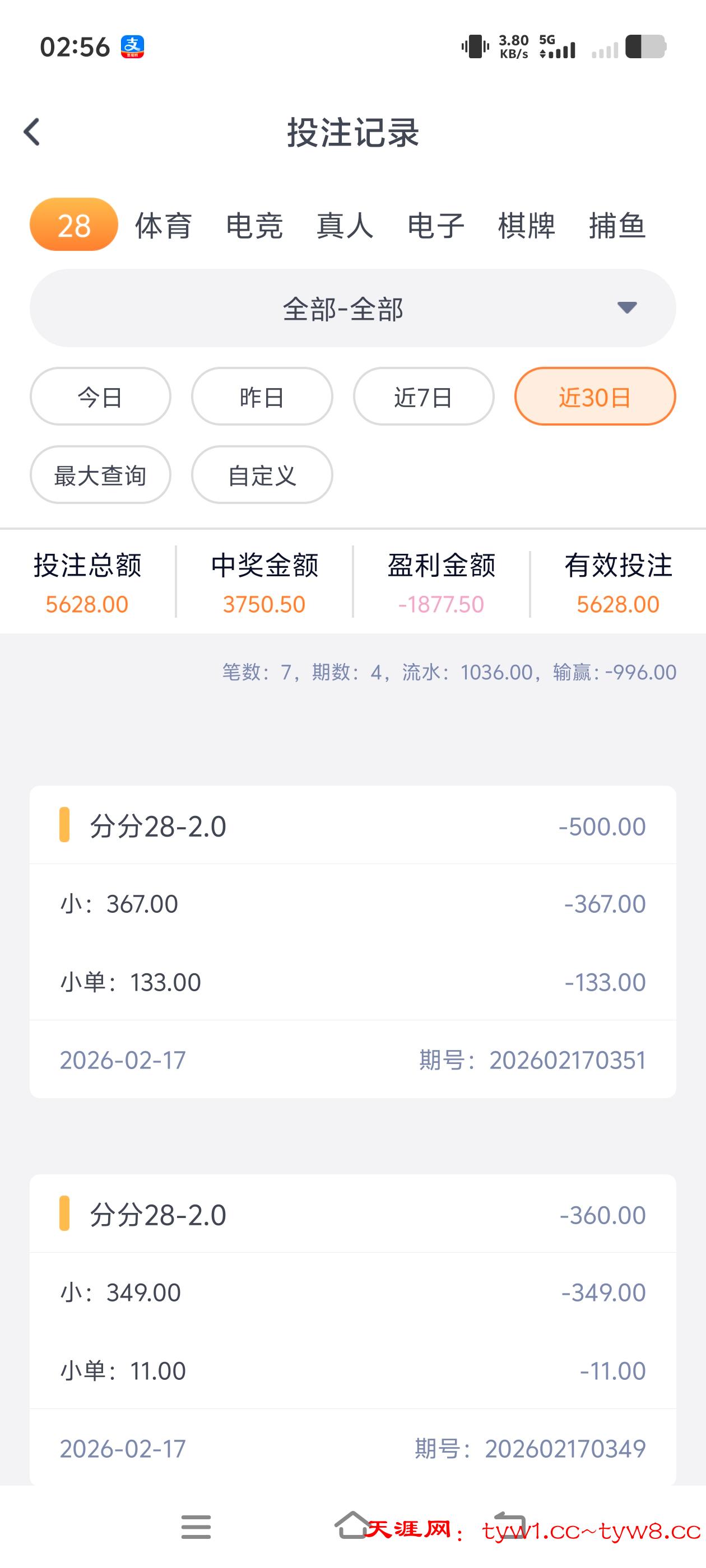
Task: Select the 今日 date filter
Action: [x=100, y=397]
